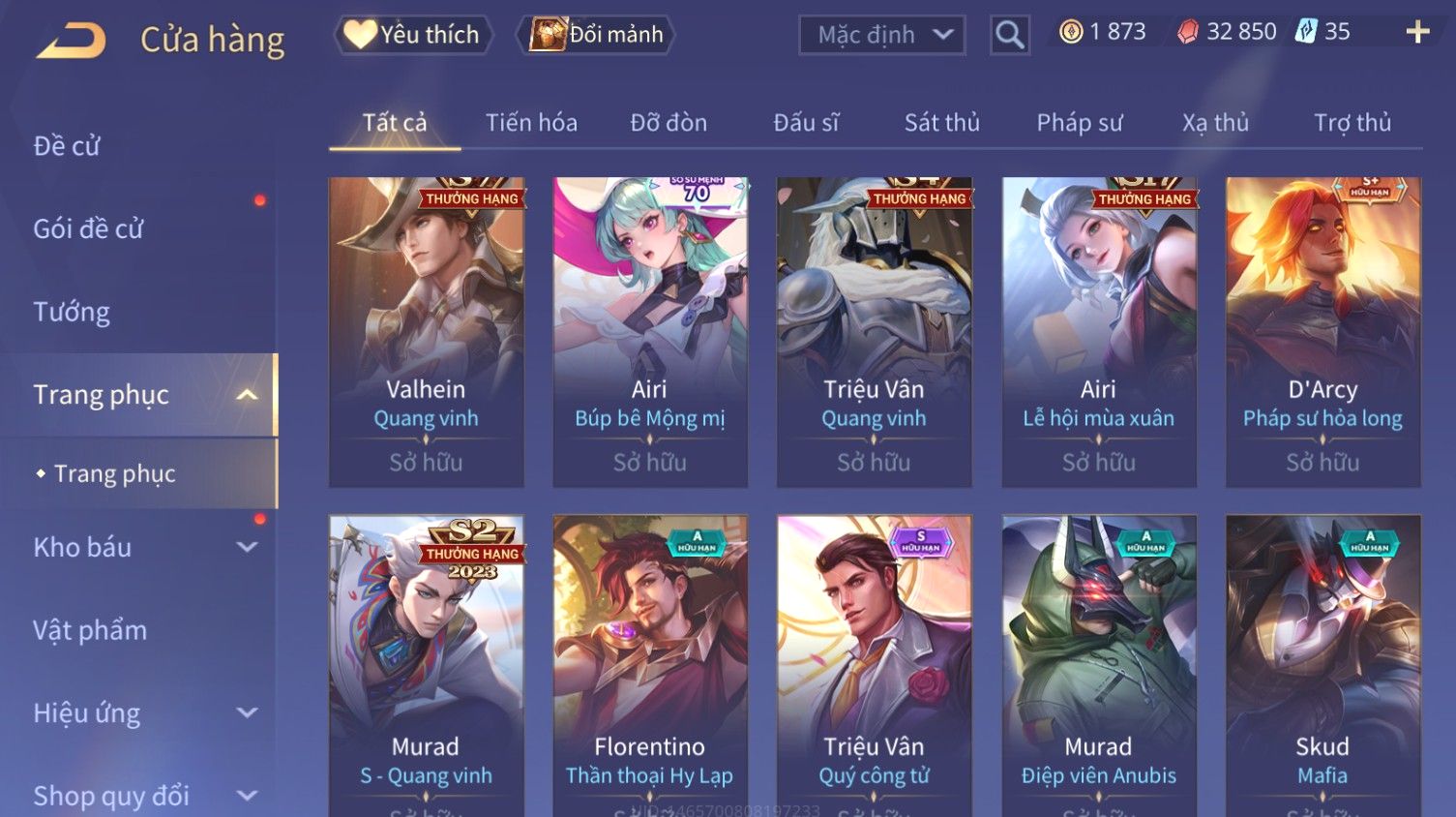Expand the Hiệu ứng sidebar section
1456x817 pixels.
(x=247, y=713)
